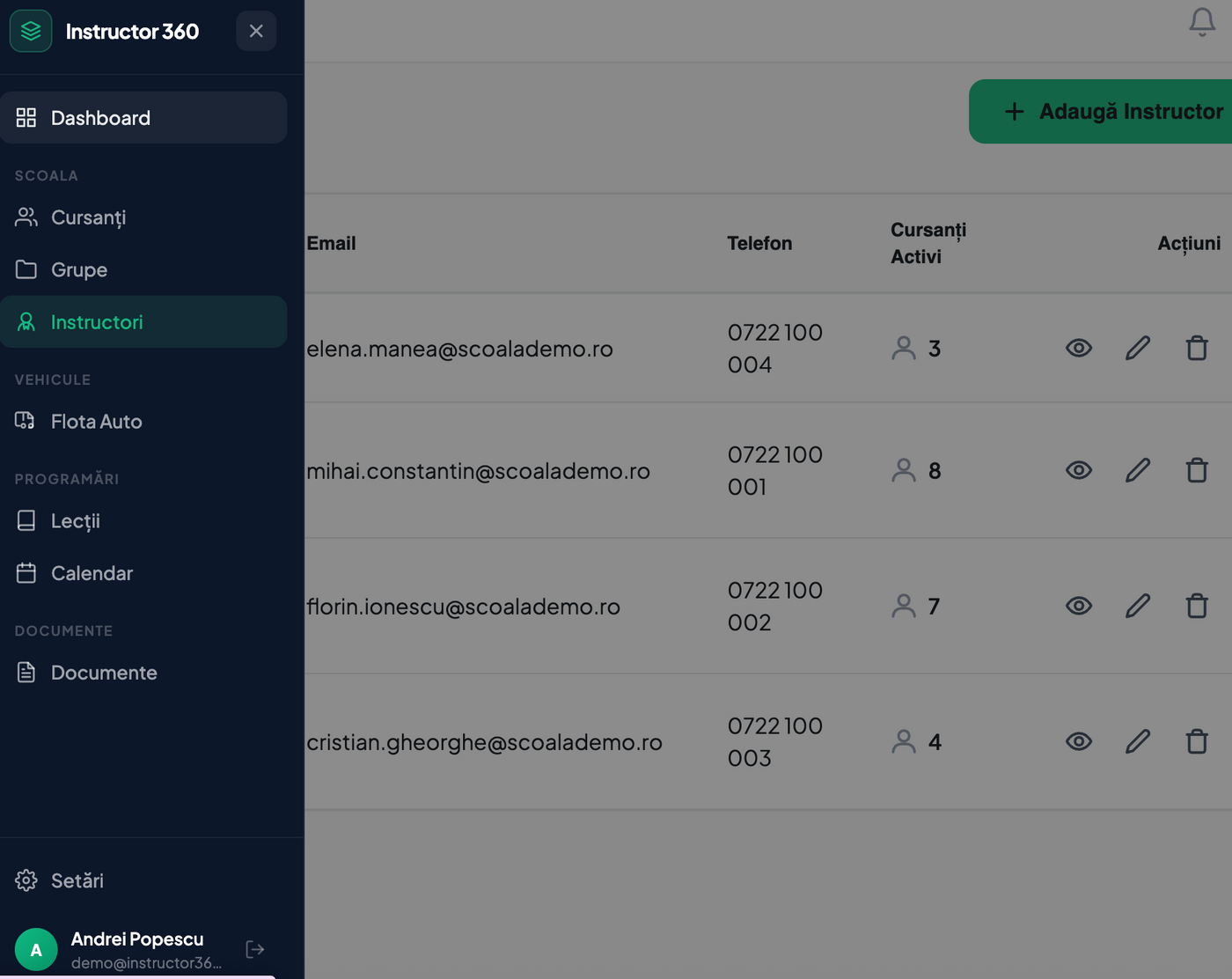The image size is (1232, 979).
Task: Click the Documente file icon
Action: coord(26,672)
